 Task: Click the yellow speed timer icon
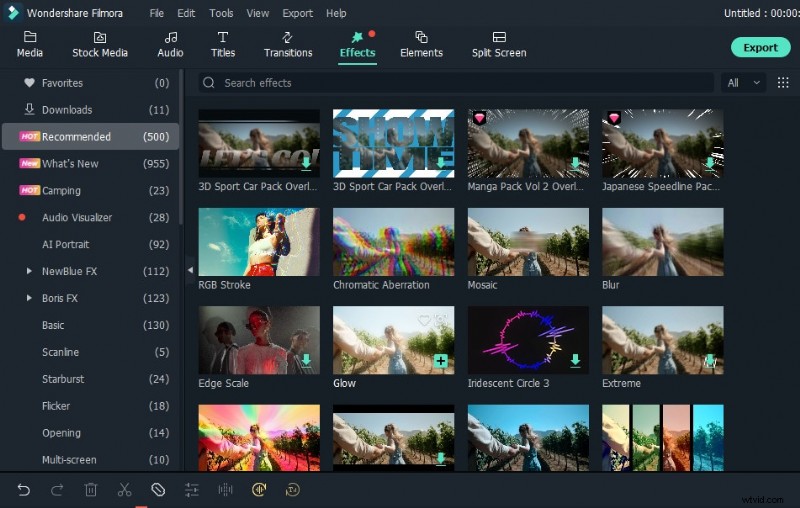pos(292,490)
